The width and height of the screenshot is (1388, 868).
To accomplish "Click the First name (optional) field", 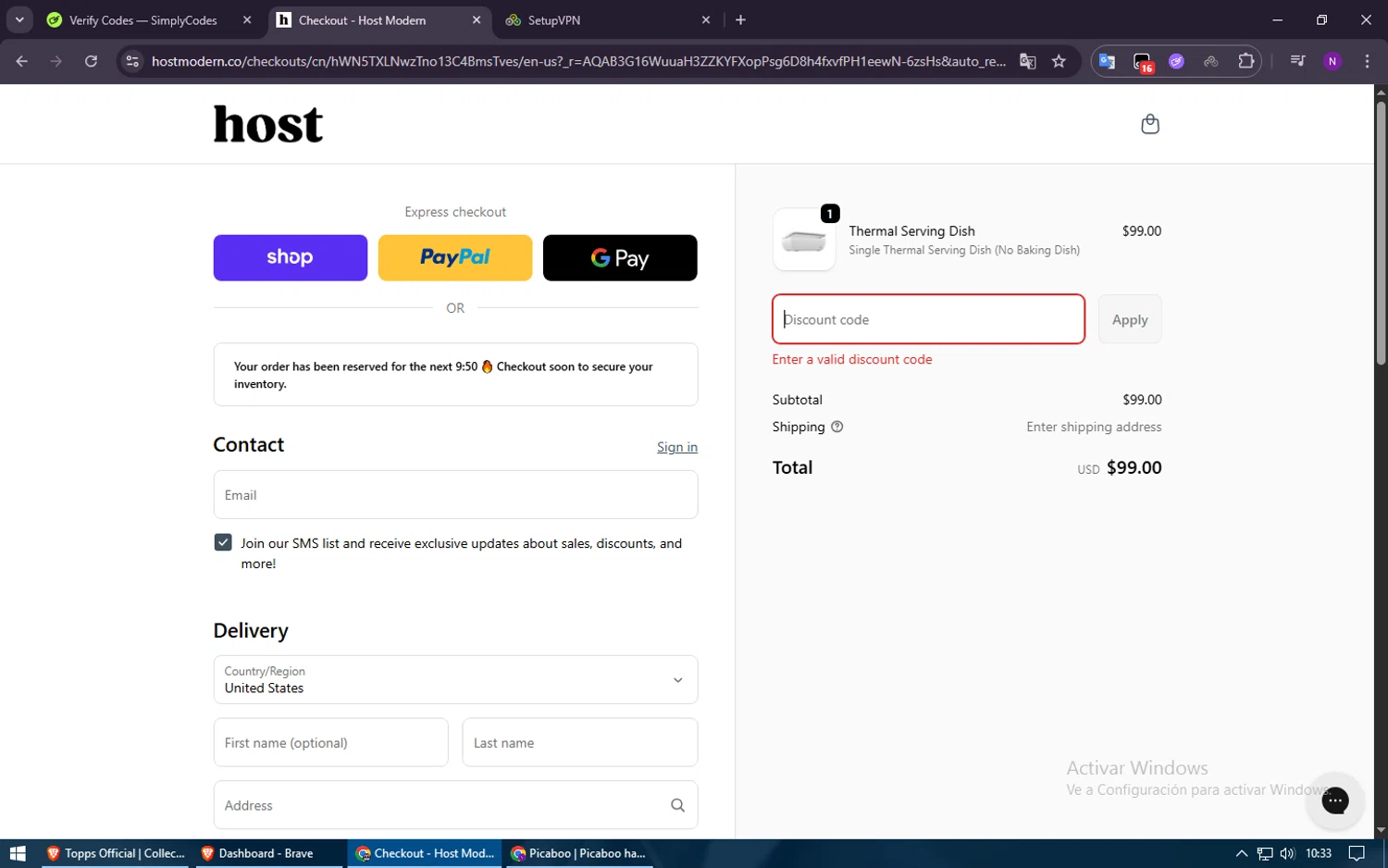I will 330,742.
